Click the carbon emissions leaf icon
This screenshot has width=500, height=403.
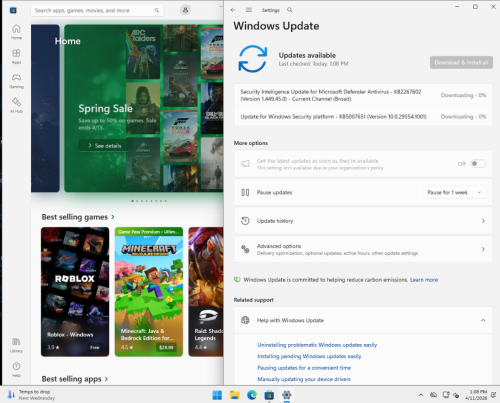tap(237, 279)
